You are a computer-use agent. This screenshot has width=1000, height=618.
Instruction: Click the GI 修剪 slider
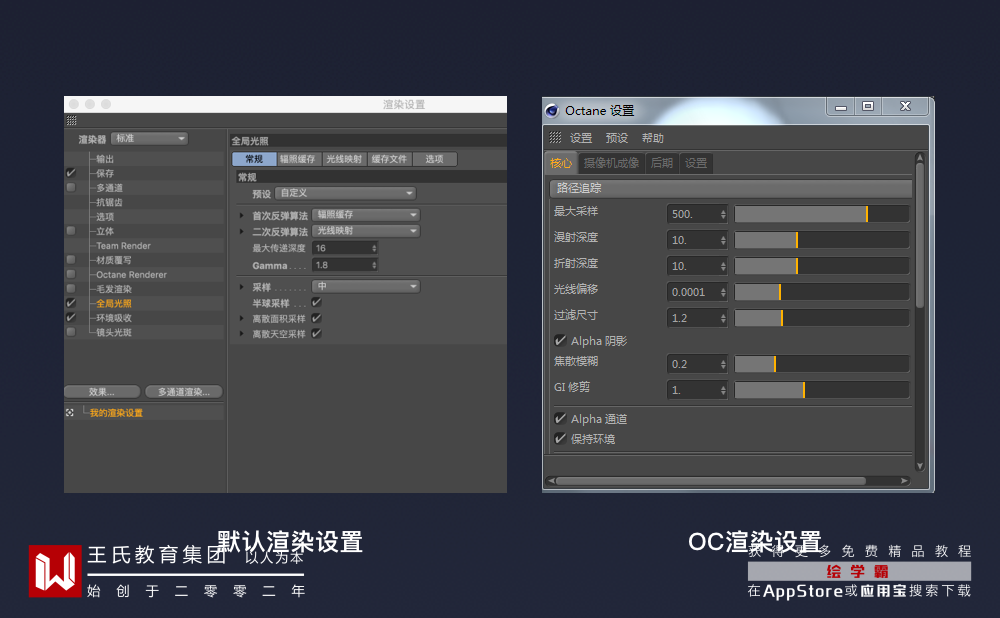pyautogui.click(x=821, y=390)
